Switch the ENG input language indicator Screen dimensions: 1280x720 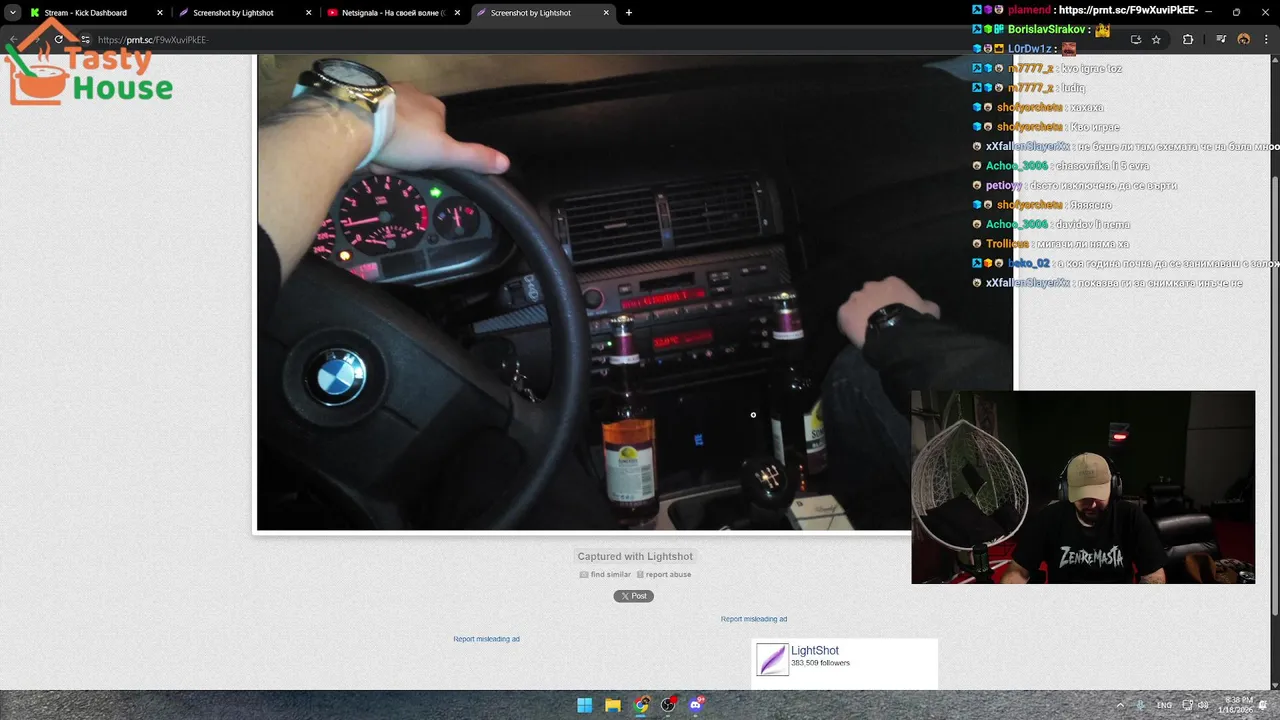(x=1164, y=705)
